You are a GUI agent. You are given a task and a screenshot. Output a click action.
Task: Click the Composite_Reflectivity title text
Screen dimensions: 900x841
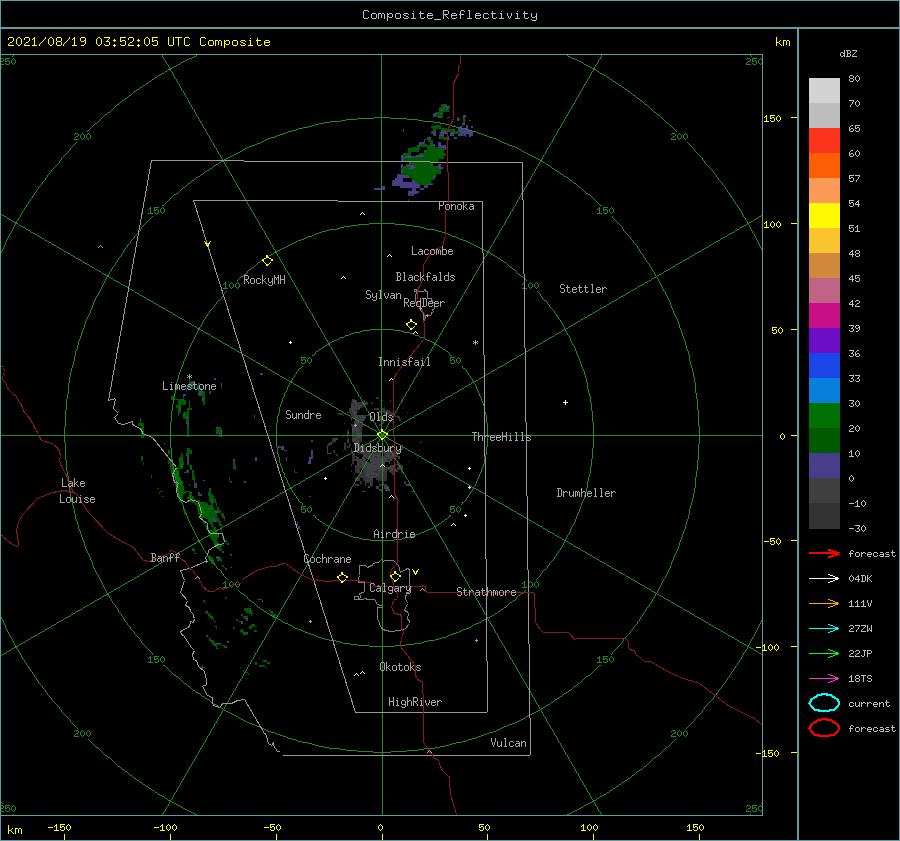(449, 15)
